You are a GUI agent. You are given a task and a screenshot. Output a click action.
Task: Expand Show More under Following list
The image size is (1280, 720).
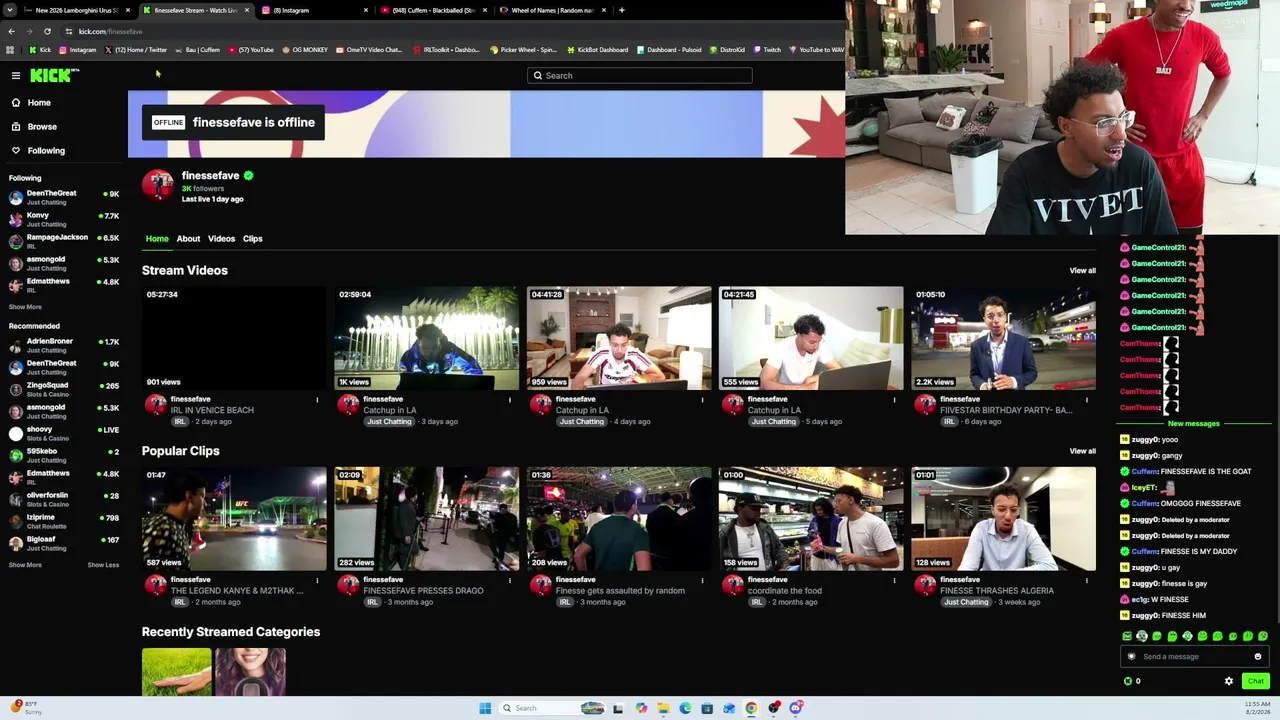coord(25,307)
